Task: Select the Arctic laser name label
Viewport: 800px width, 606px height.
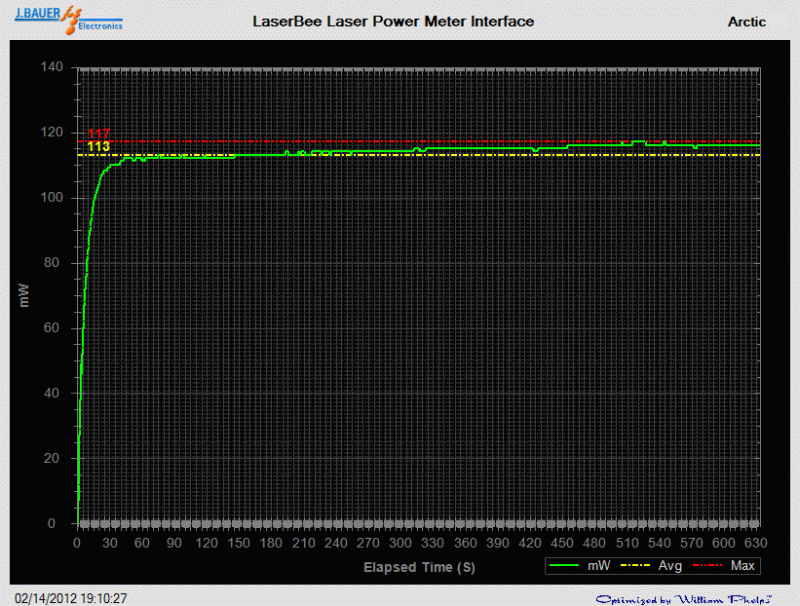Action: (x=746, y=21)
